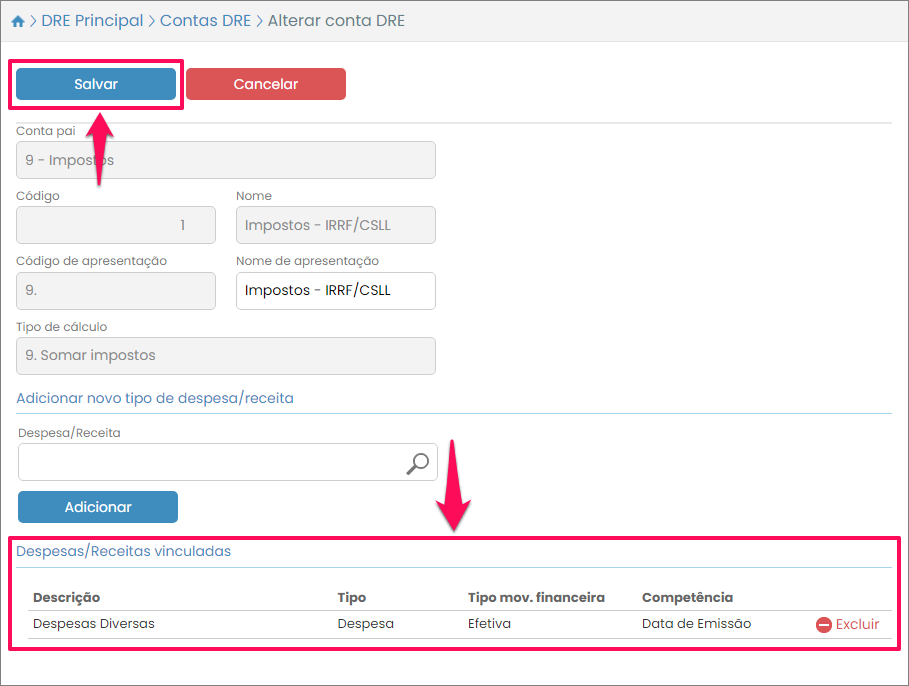Open the Tipo de cálculo field

tap(226, 355)
